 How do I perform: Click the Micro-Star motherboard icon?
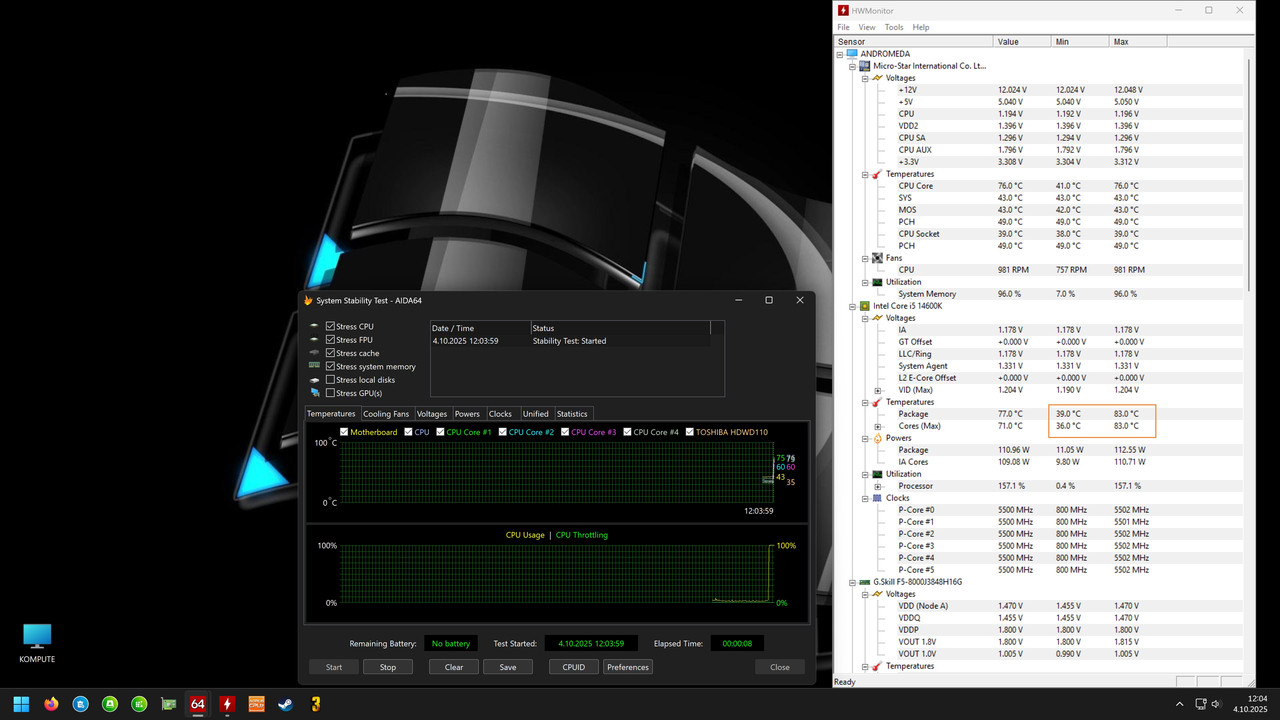864,66
